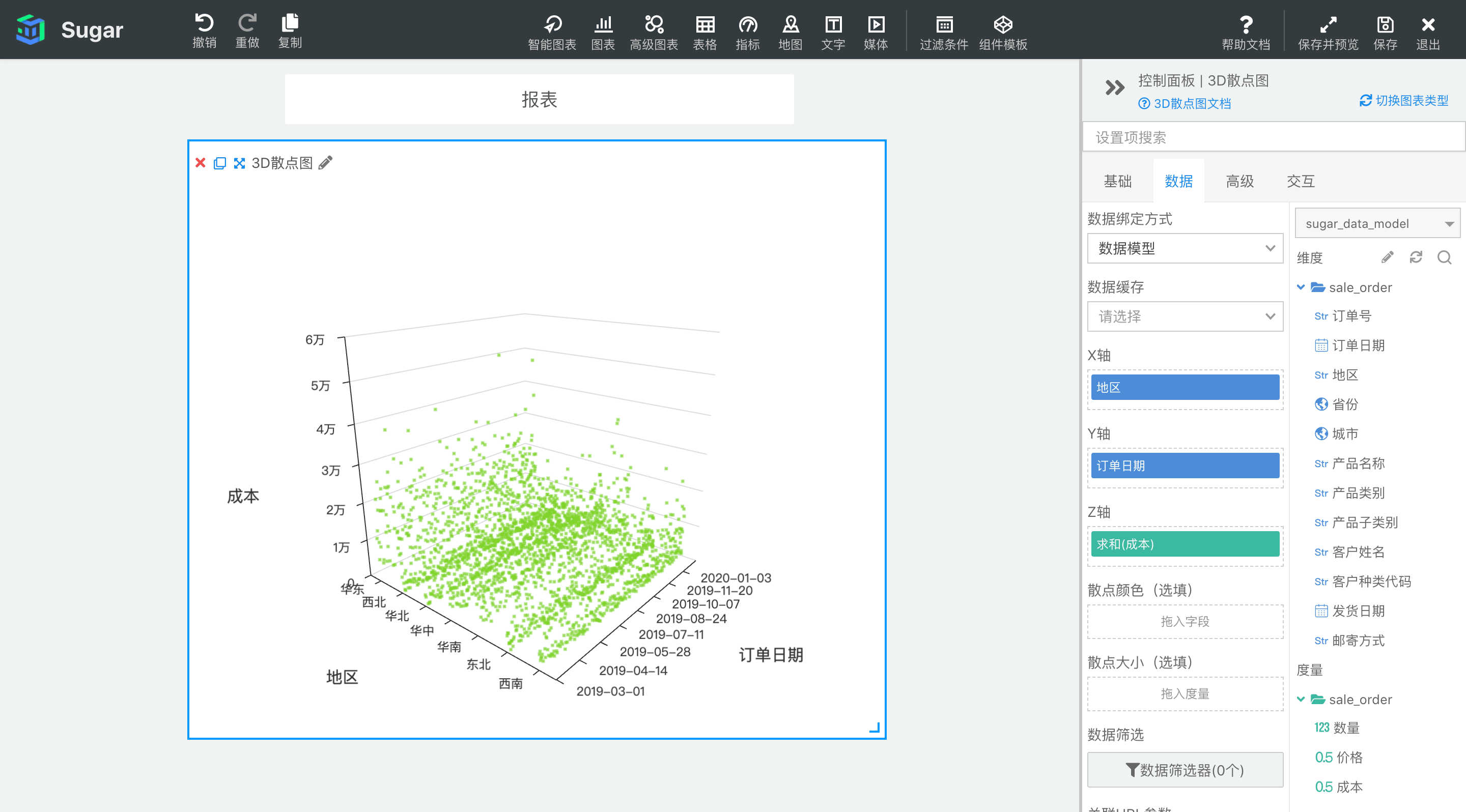Edit the 3D散点图 chart title pencil
The width and height of the screenshot is (1466, 812).
coord(326,163)
